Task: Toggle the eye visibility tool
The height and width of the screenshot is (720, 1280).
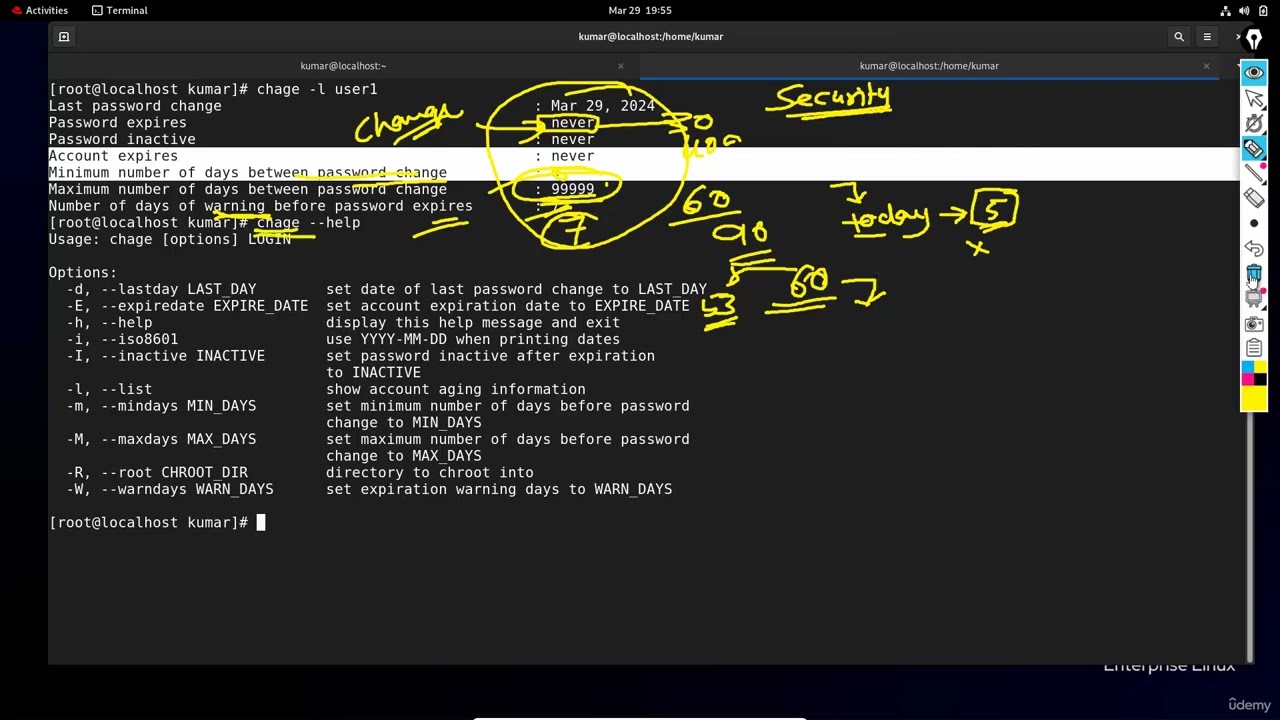Action: click(x=1254, y=73)
